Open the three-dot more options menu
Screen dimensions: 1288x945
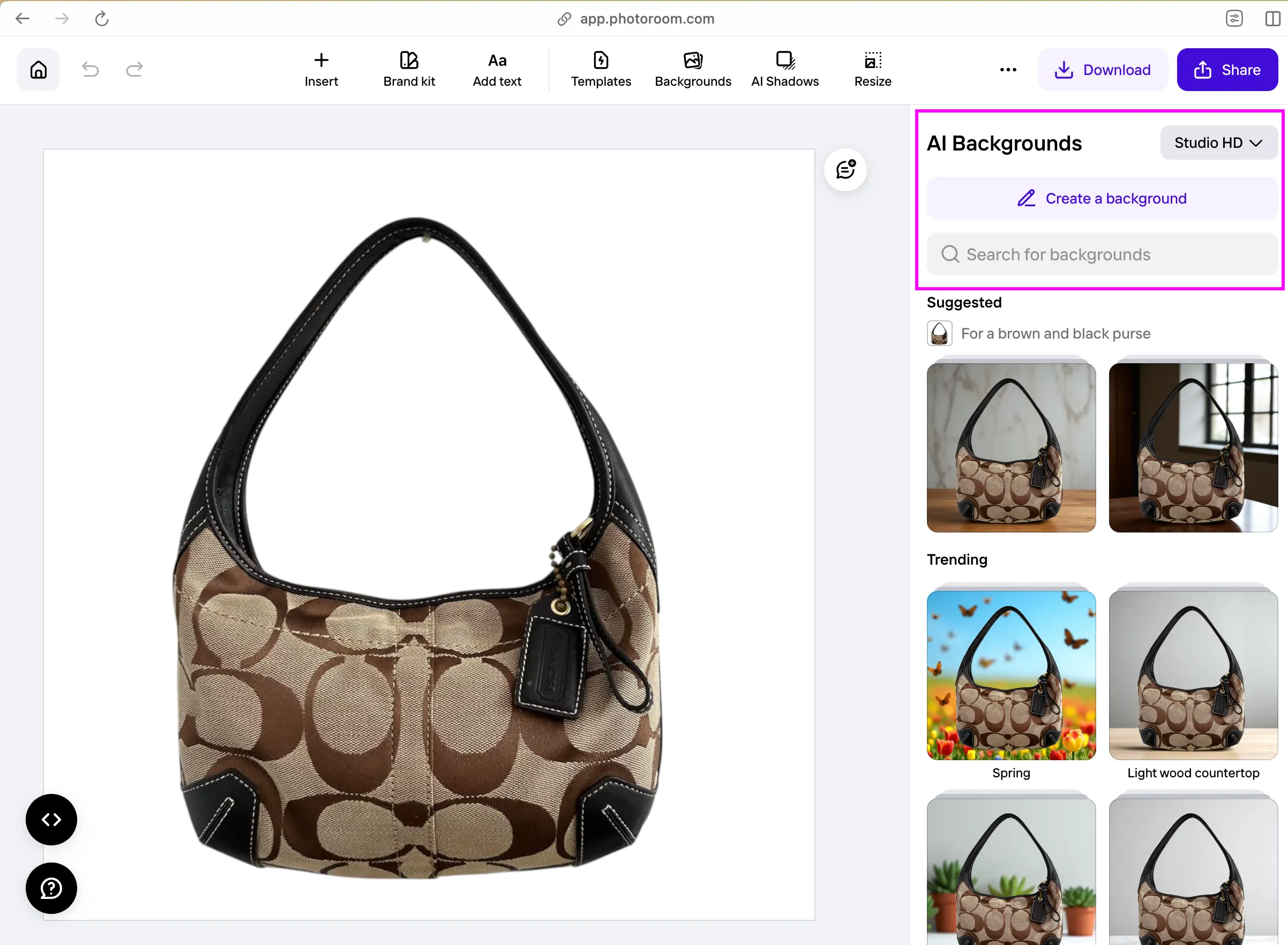click(1008, 70)
